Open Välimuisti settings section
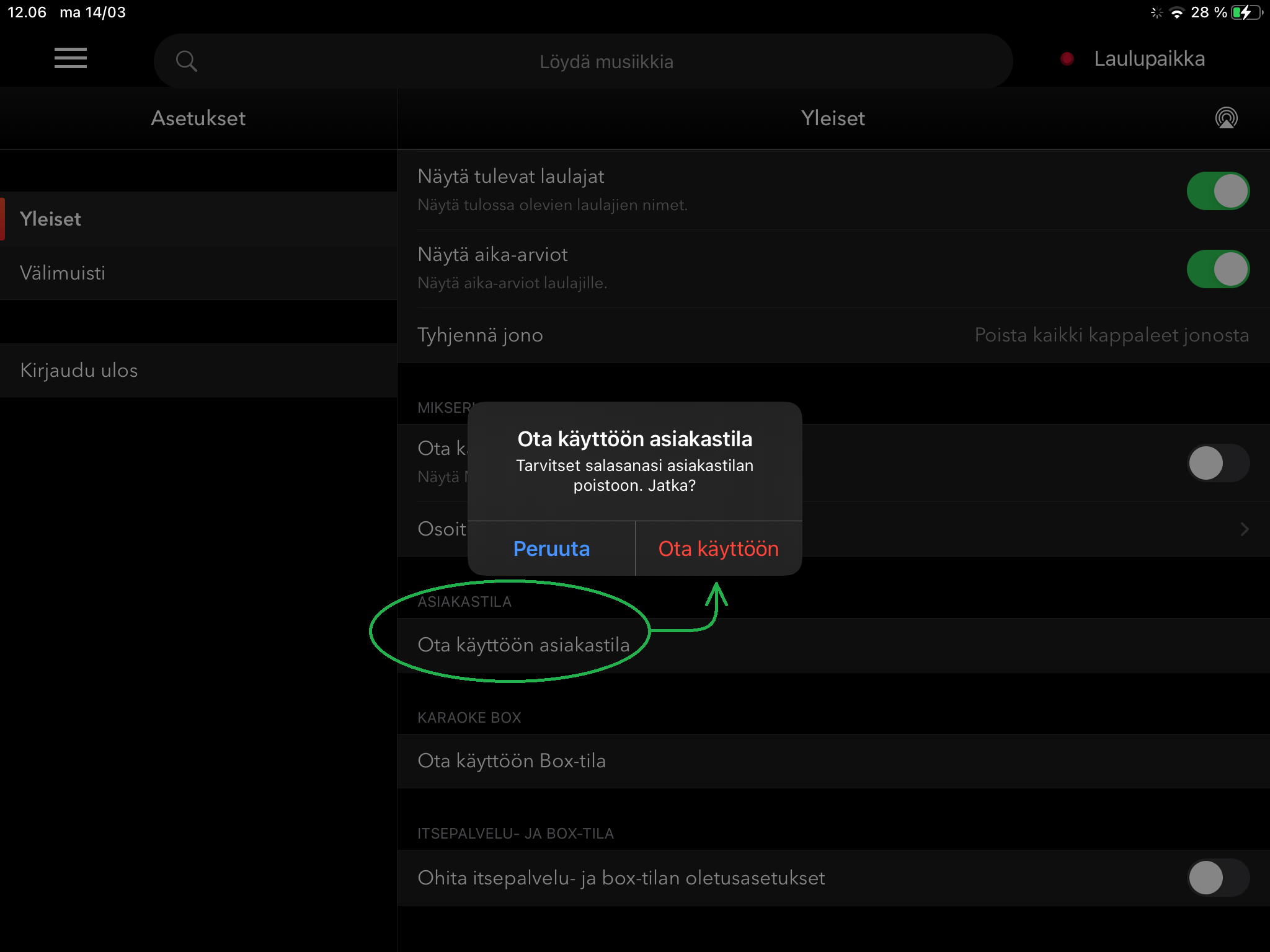The height and width of the screenshot is (952, 1270). pos(198,273)
